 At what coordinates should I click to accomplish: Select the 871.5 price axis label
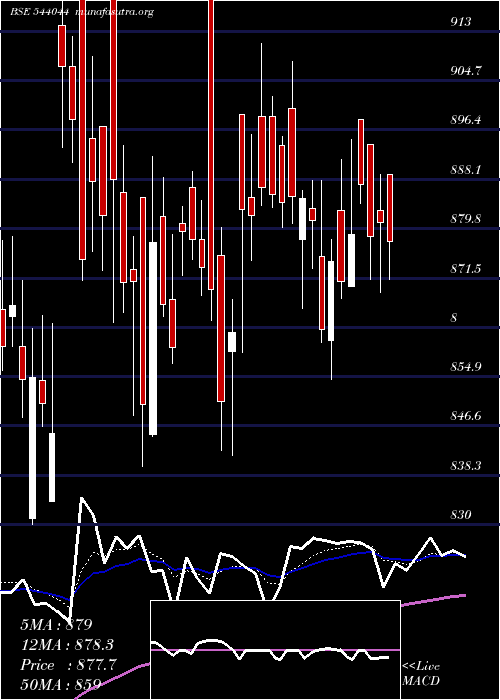pos(466,269)
